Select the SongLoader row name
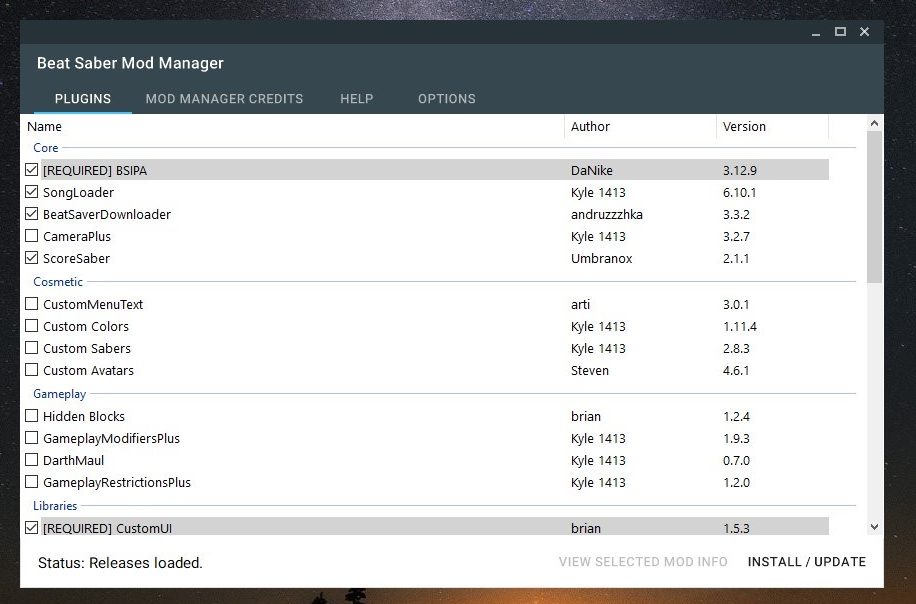The image size is (916, 604). tap(78, 192)
